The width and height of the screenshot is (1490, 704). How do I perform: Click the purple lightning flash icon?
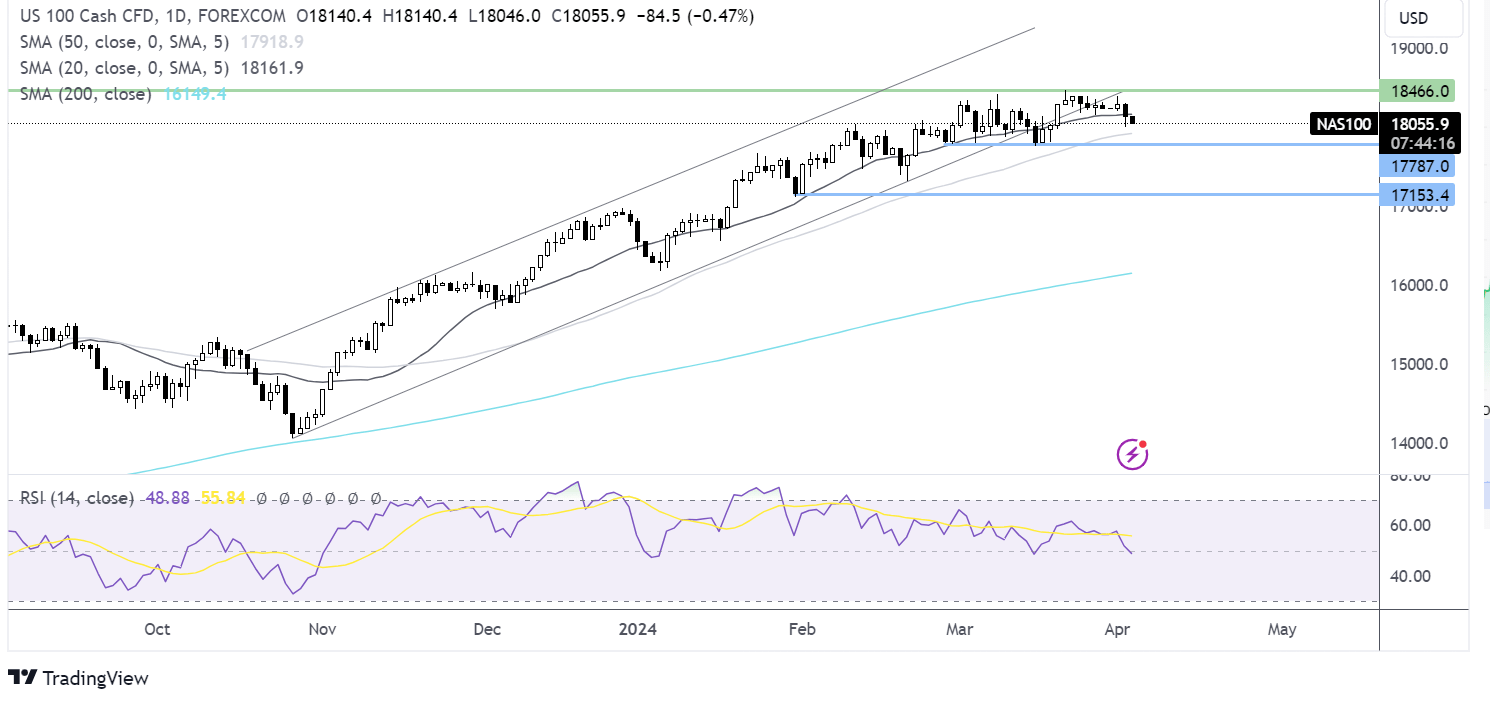click(1132, 455)
